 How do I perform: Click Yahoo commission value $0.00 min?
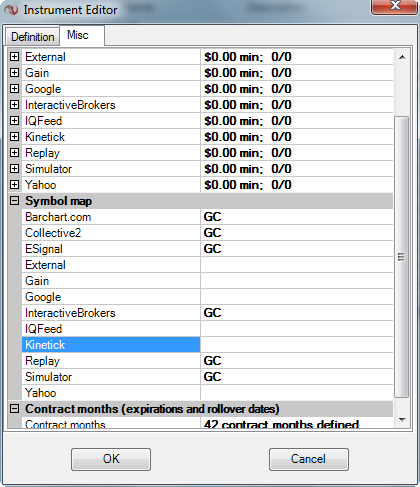point(297,185)
